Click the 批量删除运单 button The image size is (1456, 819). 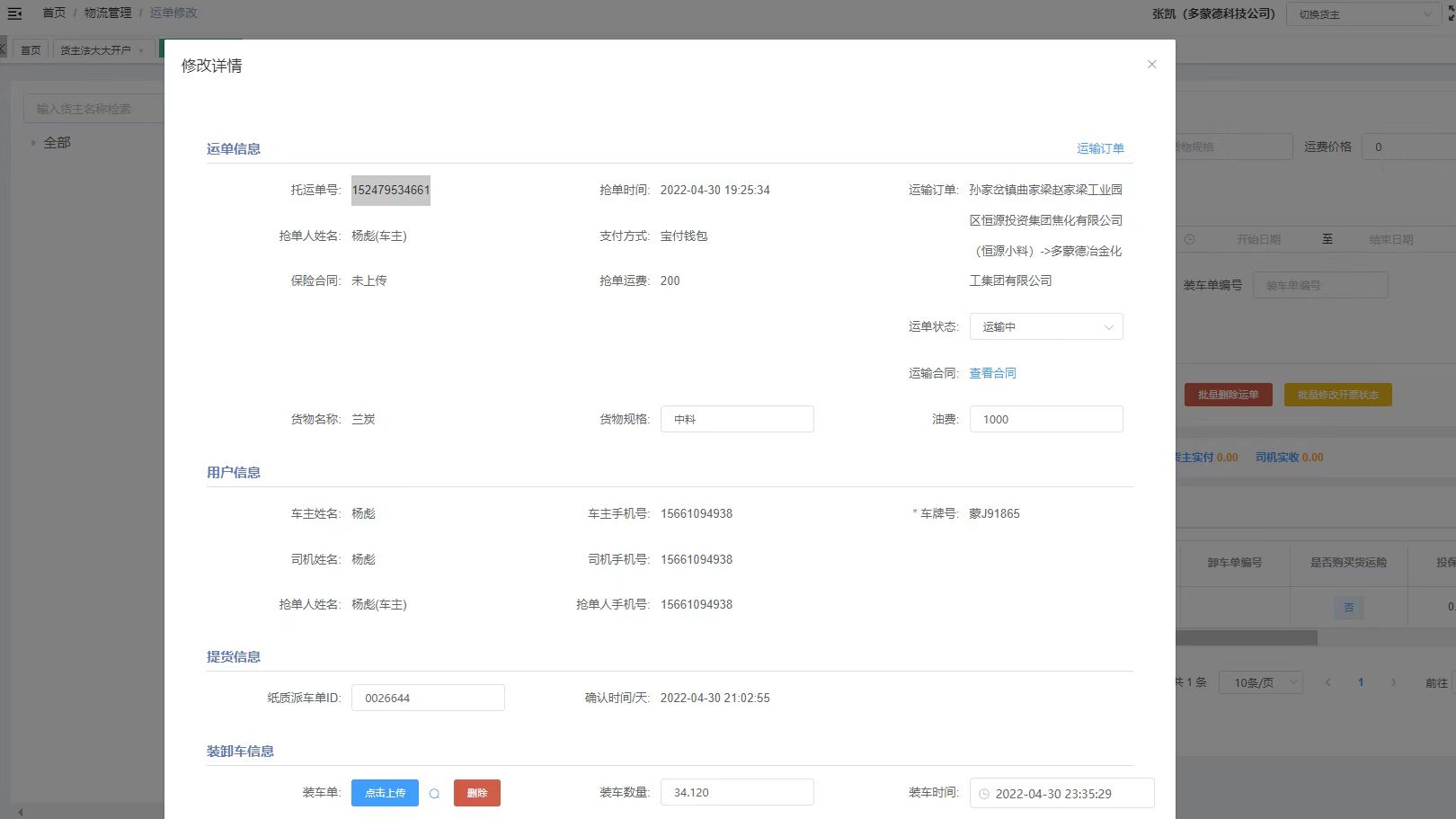click(1229, 395)
